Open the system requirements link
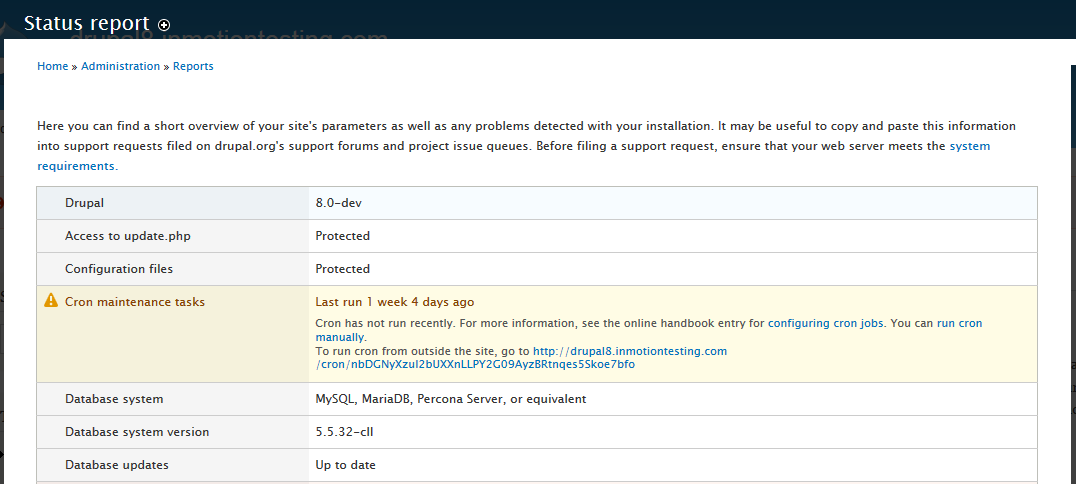Screen dimensions: 1076x484 tap(969, 146)
